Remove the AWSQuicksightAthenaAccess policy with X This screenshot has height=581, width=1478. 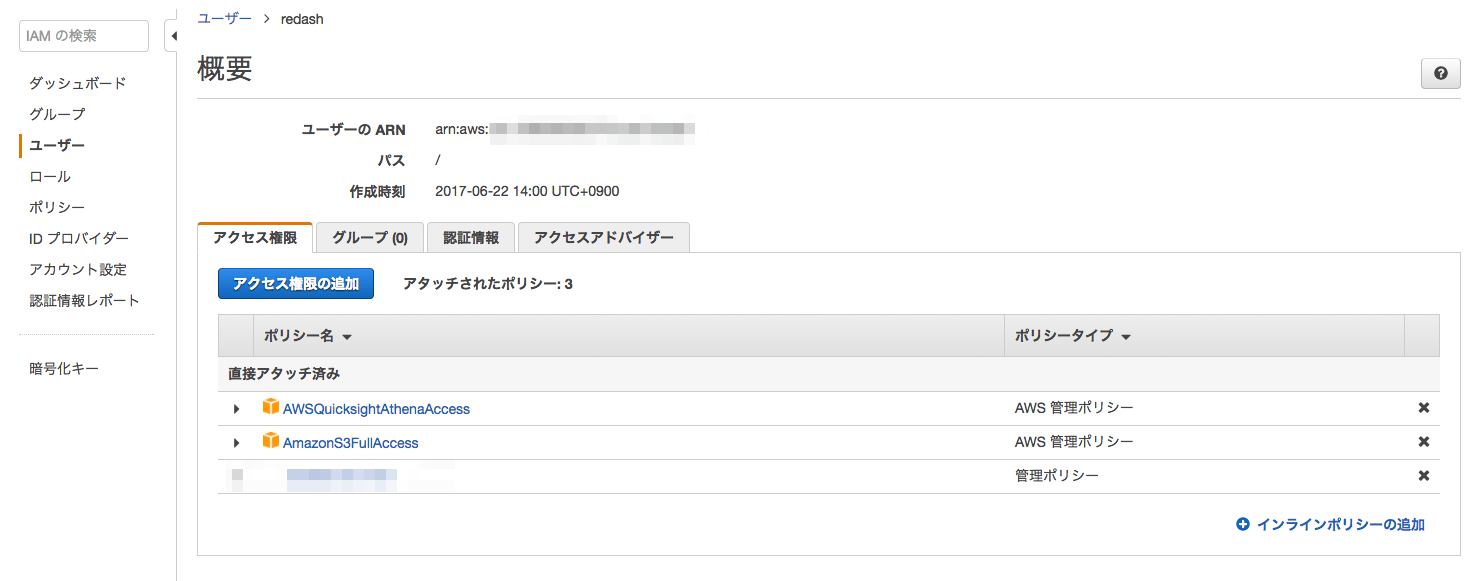tap(1424, 408)
